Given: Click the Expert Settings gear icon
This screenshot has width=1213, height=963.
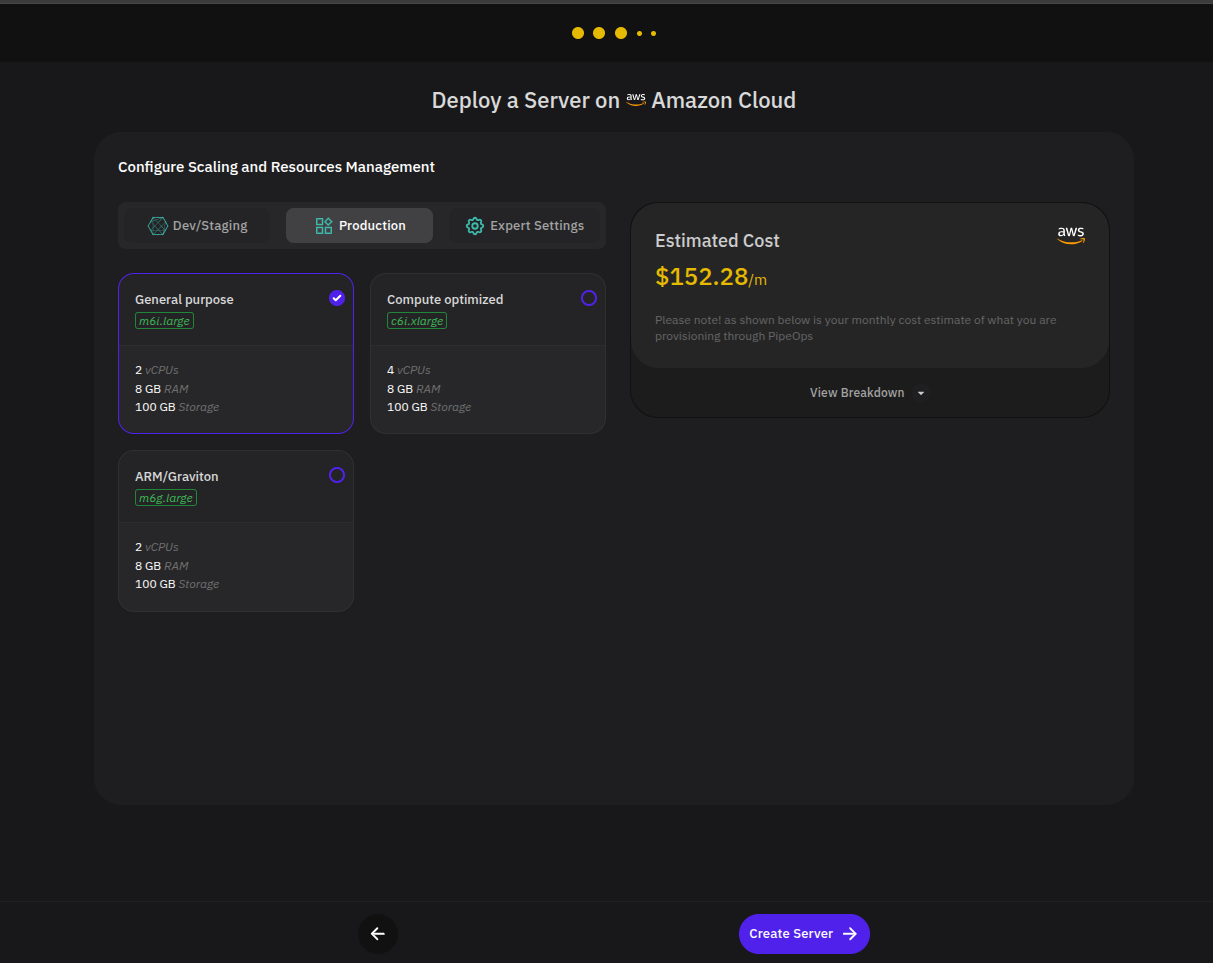Looking at the screenshot, I should pyautogui.click(x=475, y=226).
